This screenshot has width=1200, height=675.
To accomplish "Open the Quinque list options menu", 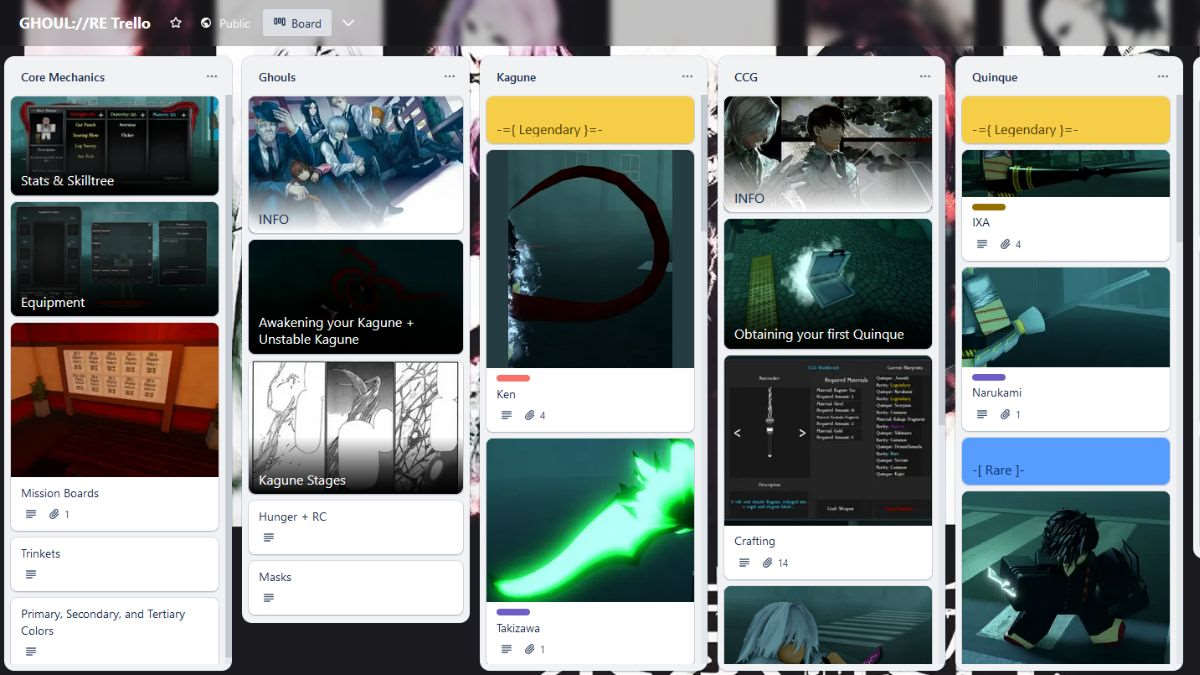I will (1162, 77).
